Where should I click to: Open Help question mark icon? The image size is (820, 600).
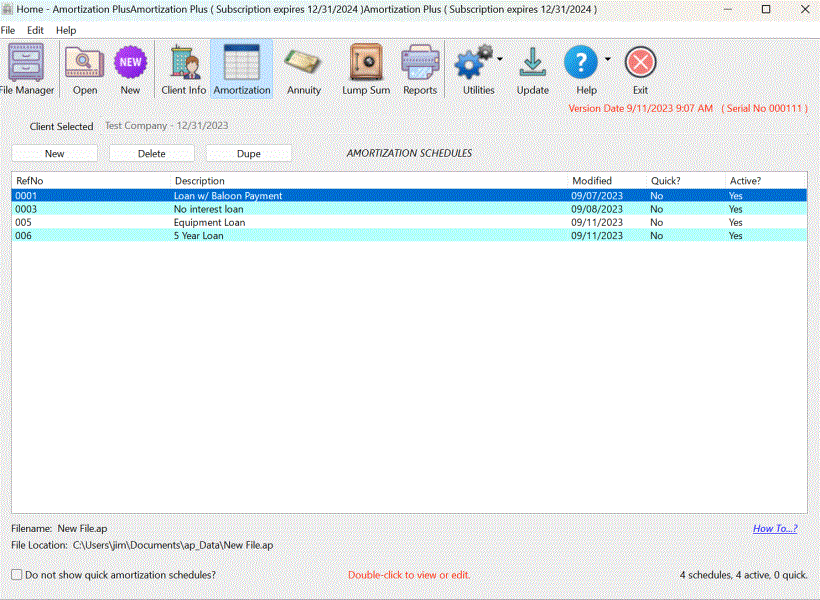pos(581,62)
